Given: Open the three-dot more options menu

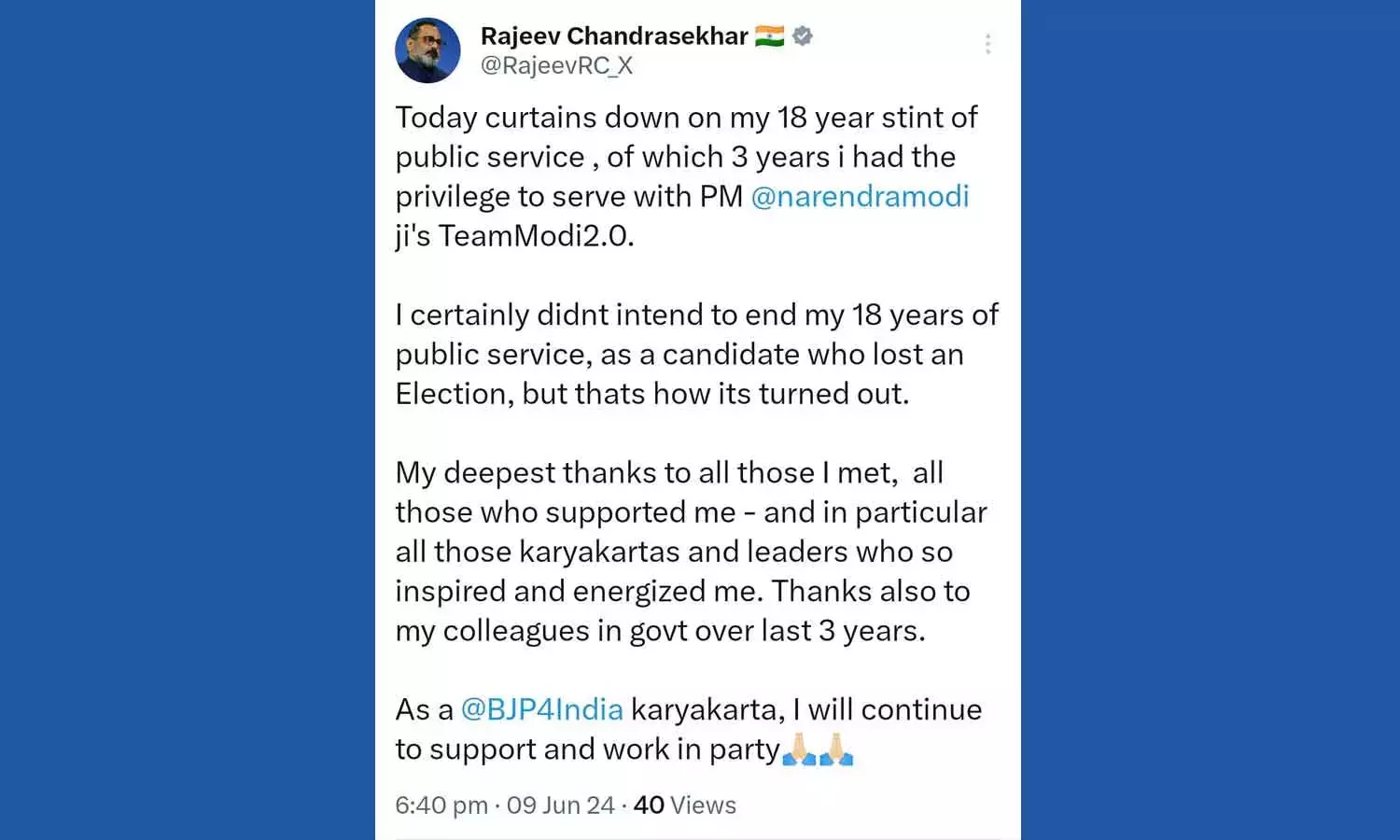Looking at the screenshot, I should [987, 44].
